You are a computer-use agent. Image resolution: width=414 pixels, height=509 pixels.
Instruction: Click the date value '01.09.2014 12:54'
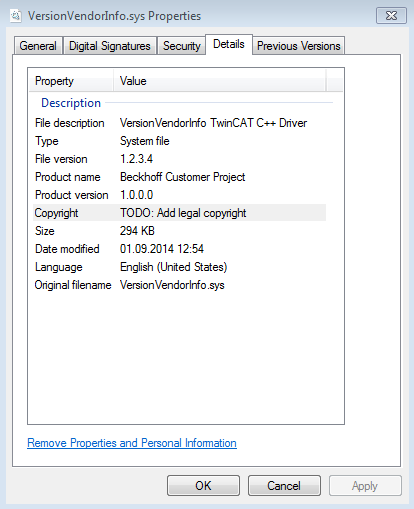pos(162,249)
